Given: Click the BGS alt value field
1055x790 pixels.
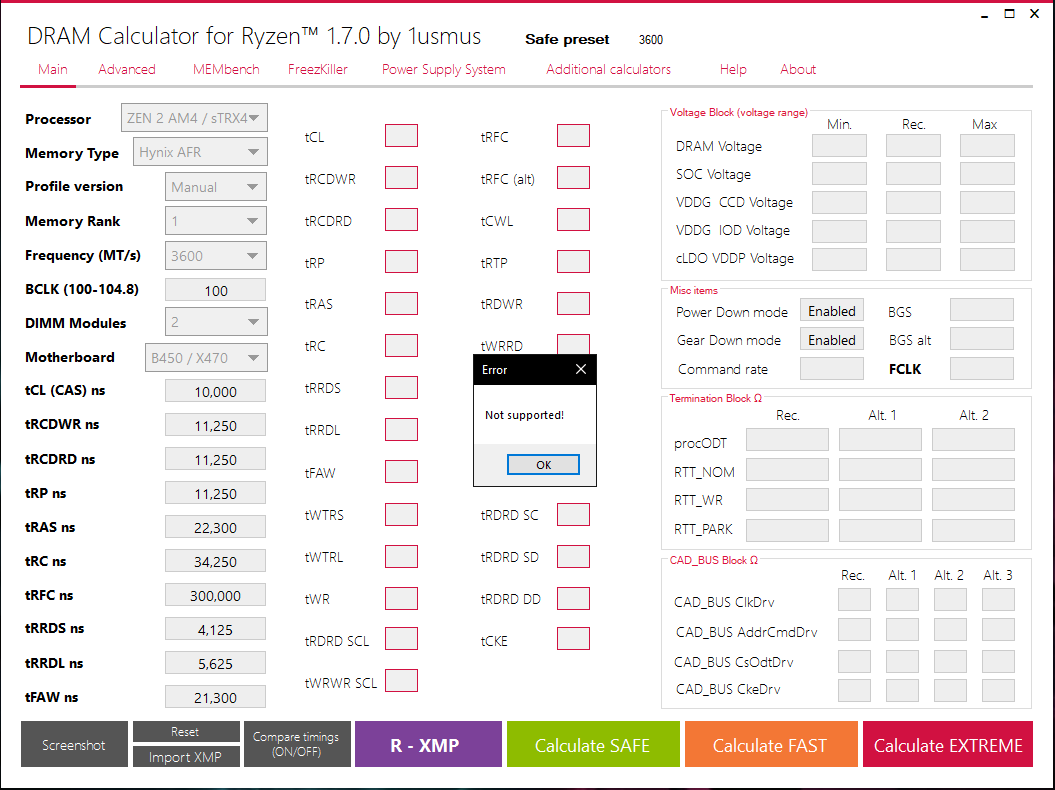Looking at the screenshot, I should 982,339.
